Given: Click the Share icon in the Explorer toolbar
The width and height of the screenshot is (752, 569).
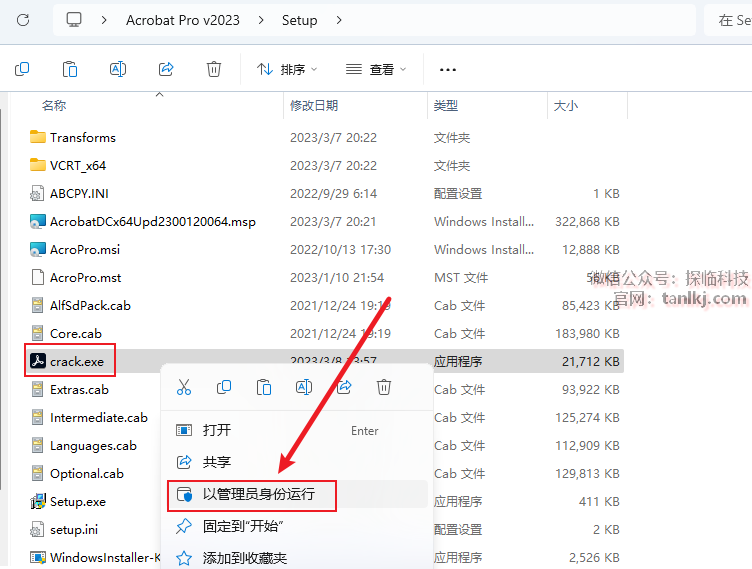Looking at the screenshot, I should click(166, 69).
